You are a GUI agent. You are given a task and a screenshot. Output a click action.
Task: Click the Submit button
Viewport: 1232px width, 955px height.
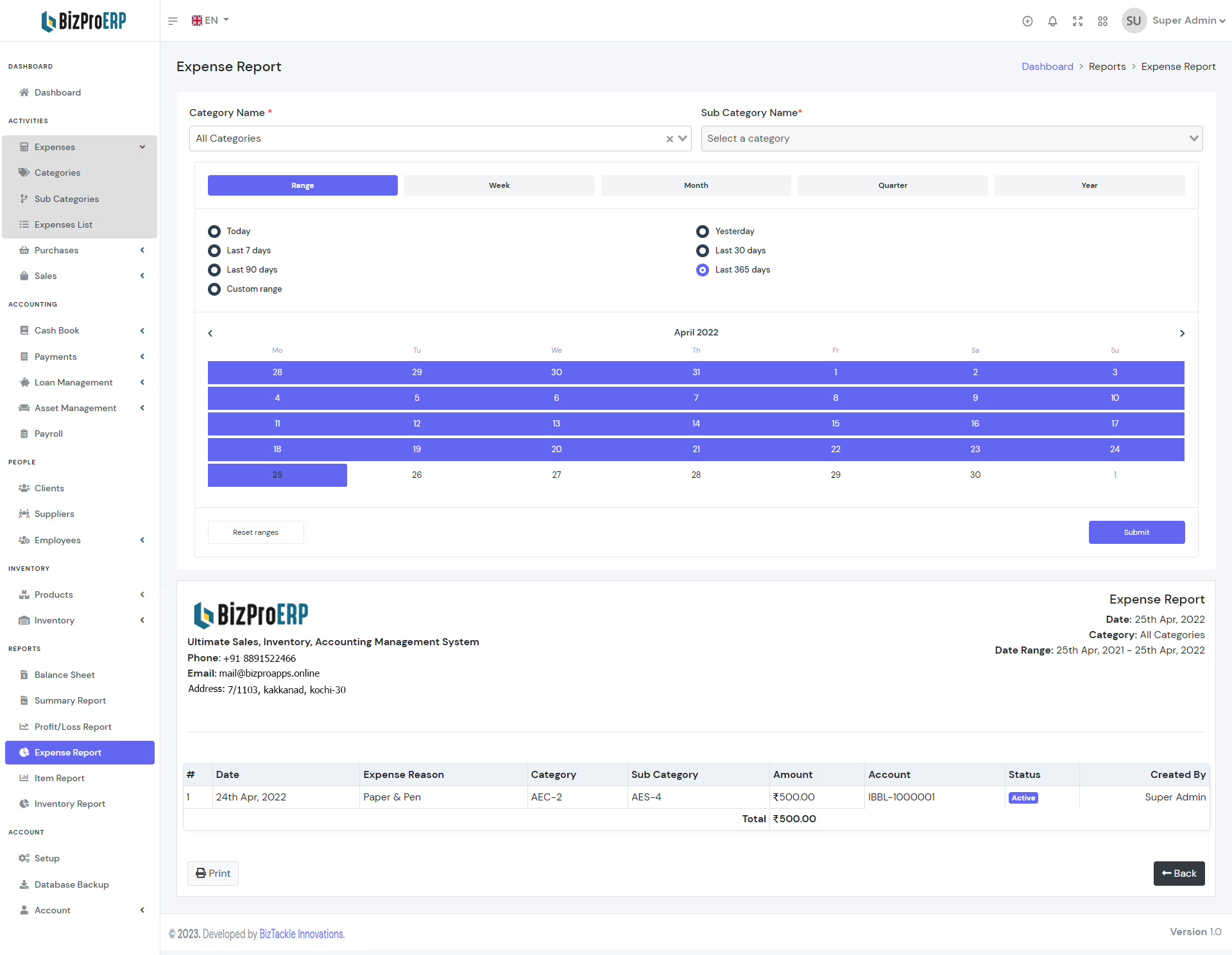click(1136, 532)
